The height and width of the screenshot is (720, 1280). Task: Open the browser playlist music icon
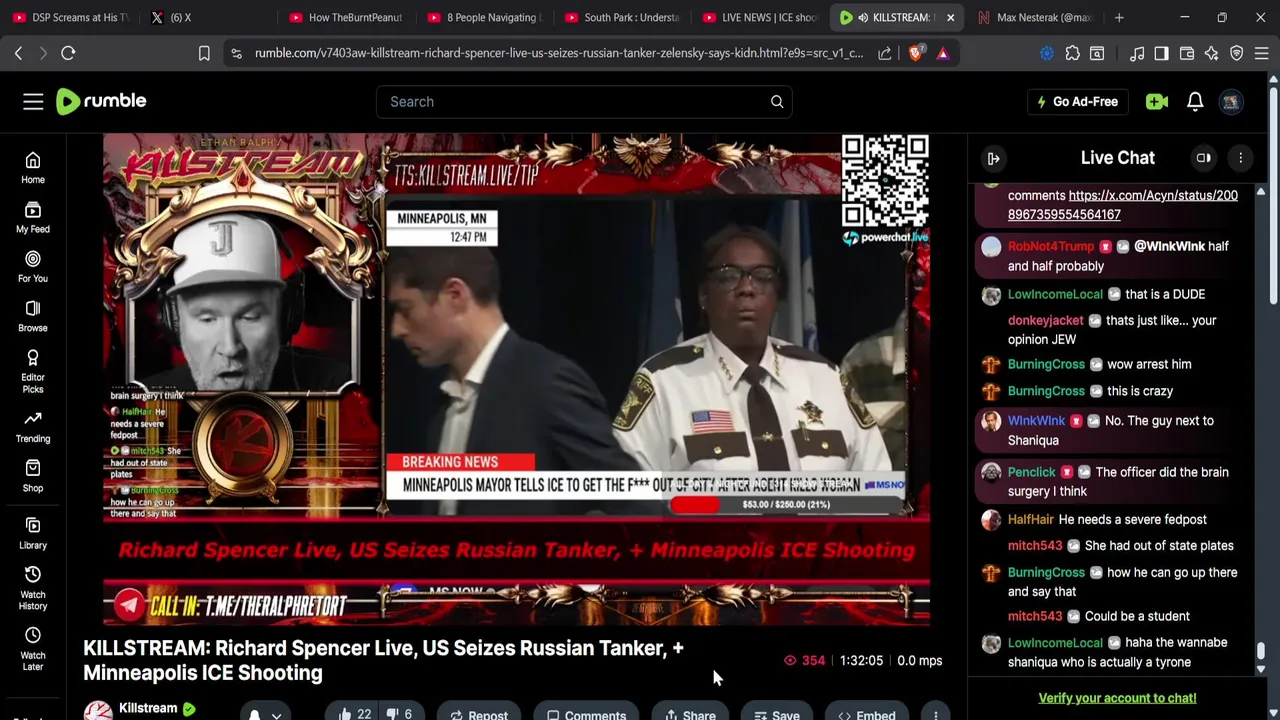(1137, 53)
